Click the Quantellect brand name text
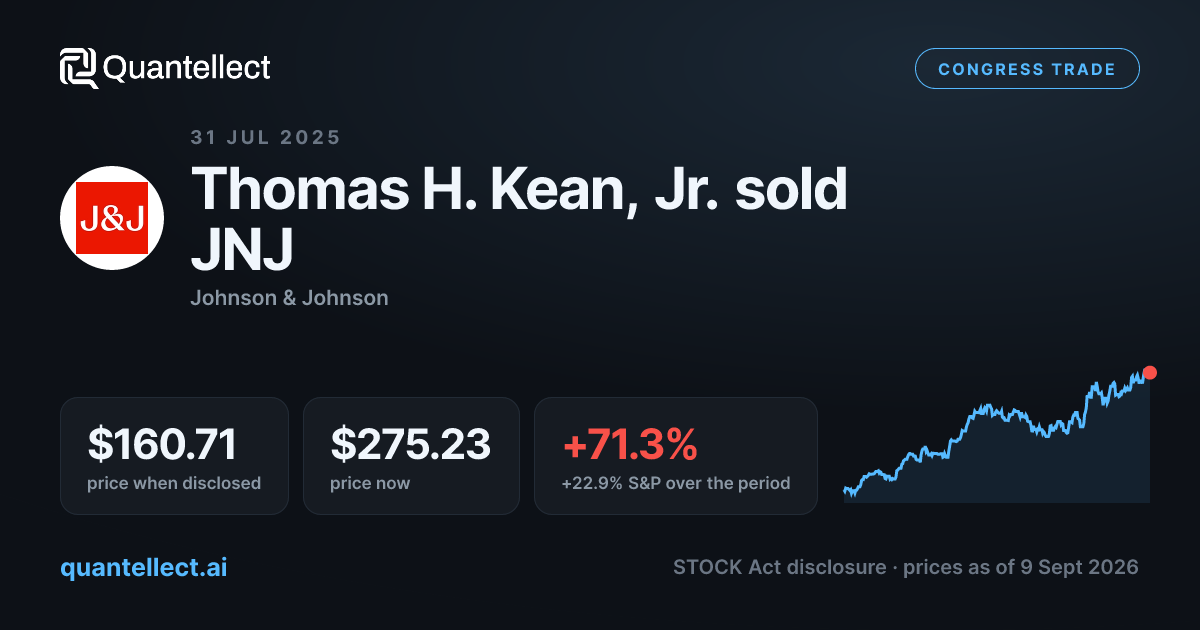This screenshot has width=1200, height=630. click(187, 68)
